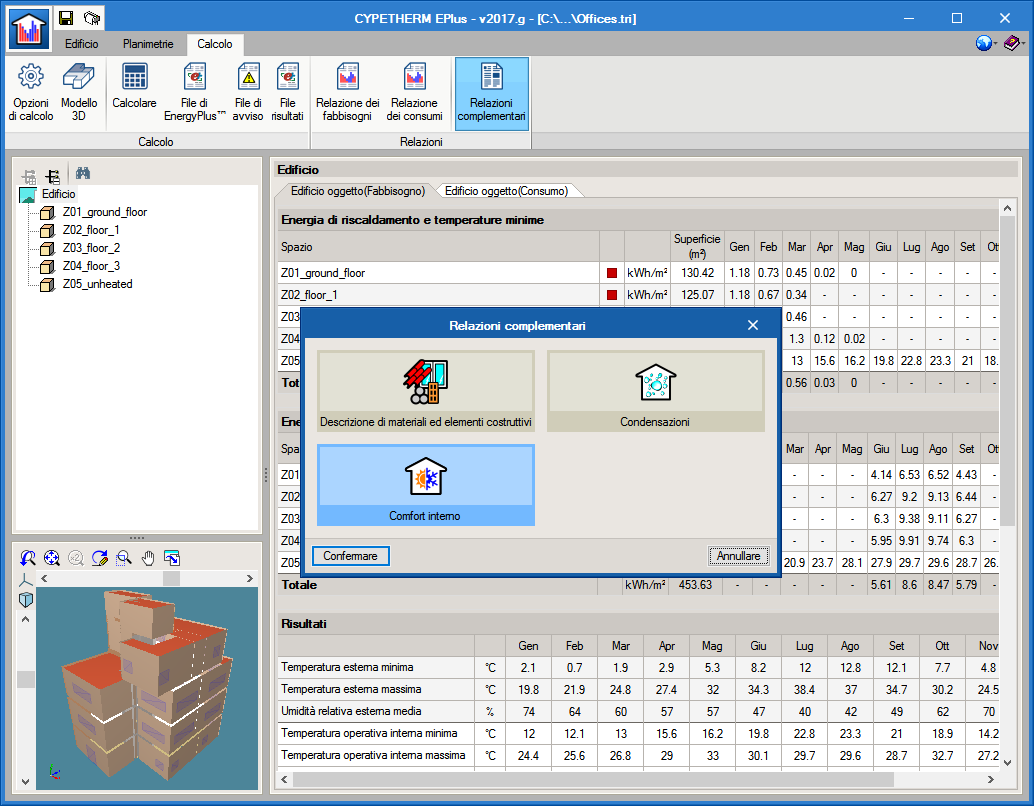Click the greyed expand tree icon

29,176
